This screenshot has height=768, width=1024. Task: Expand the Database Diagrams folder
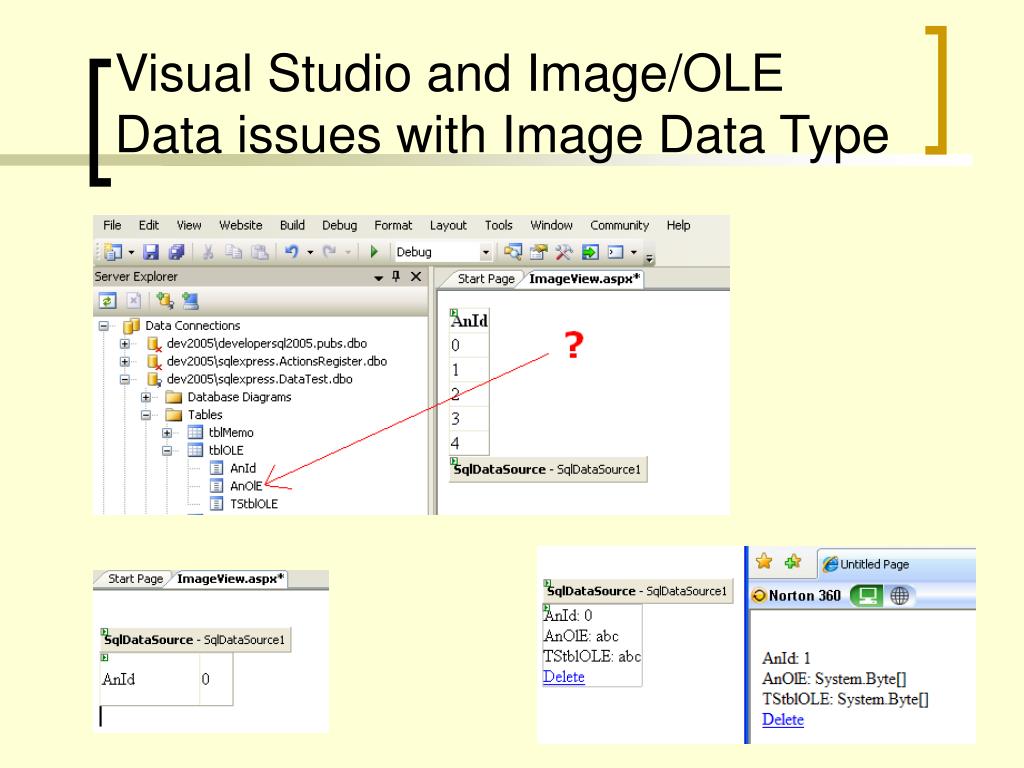146,397
